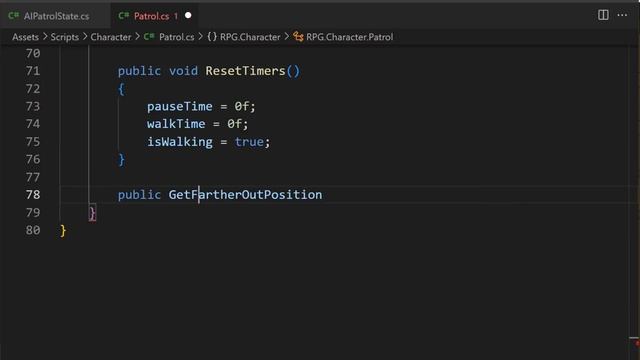The image size is (640, 360).
Task: Click the C# icon on Patrol.cs tab
Action: 123,16
